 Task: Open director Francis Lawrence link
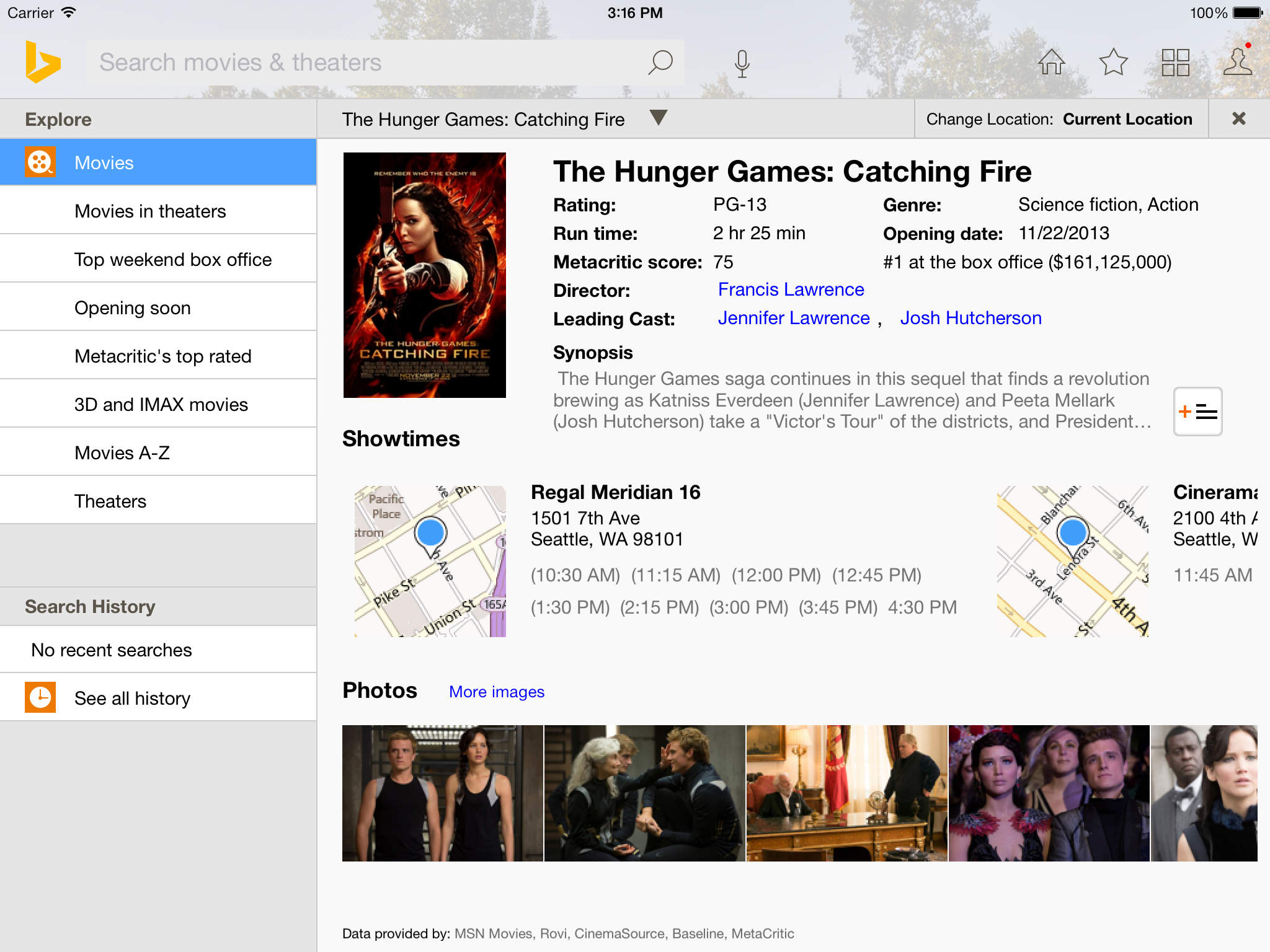coord(791,289)
